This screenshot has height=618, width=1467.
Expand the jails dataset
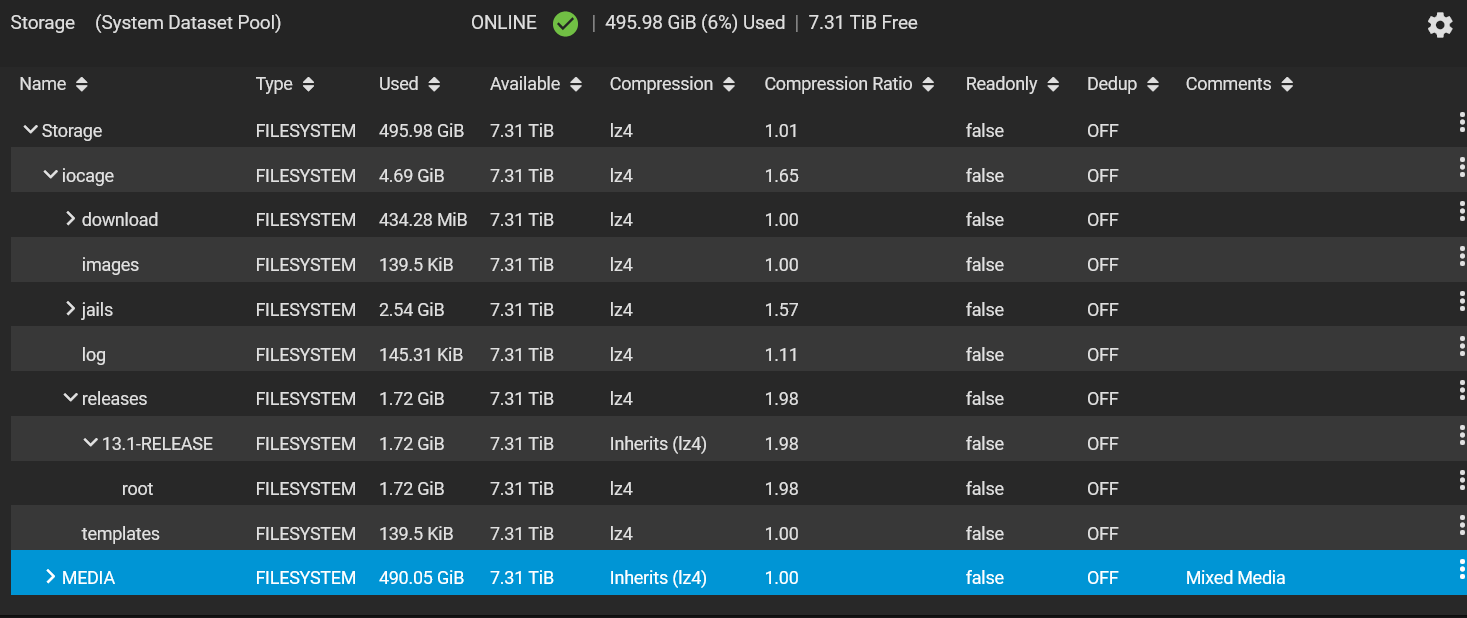point(70,309)
